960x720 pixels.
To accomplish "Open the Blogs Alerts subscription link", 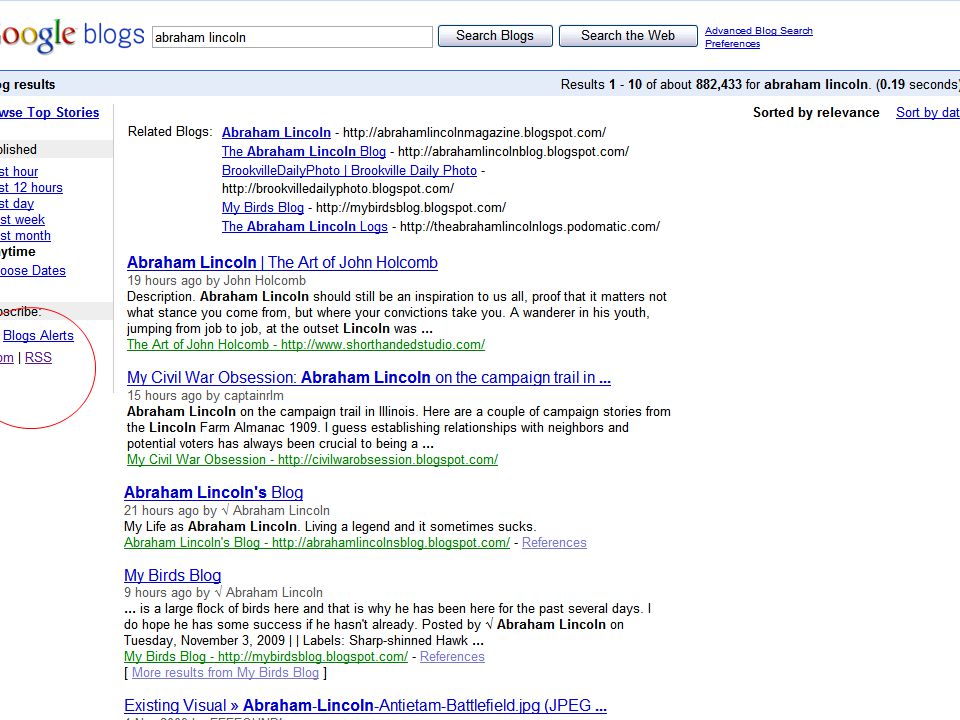I will [38, 336].
